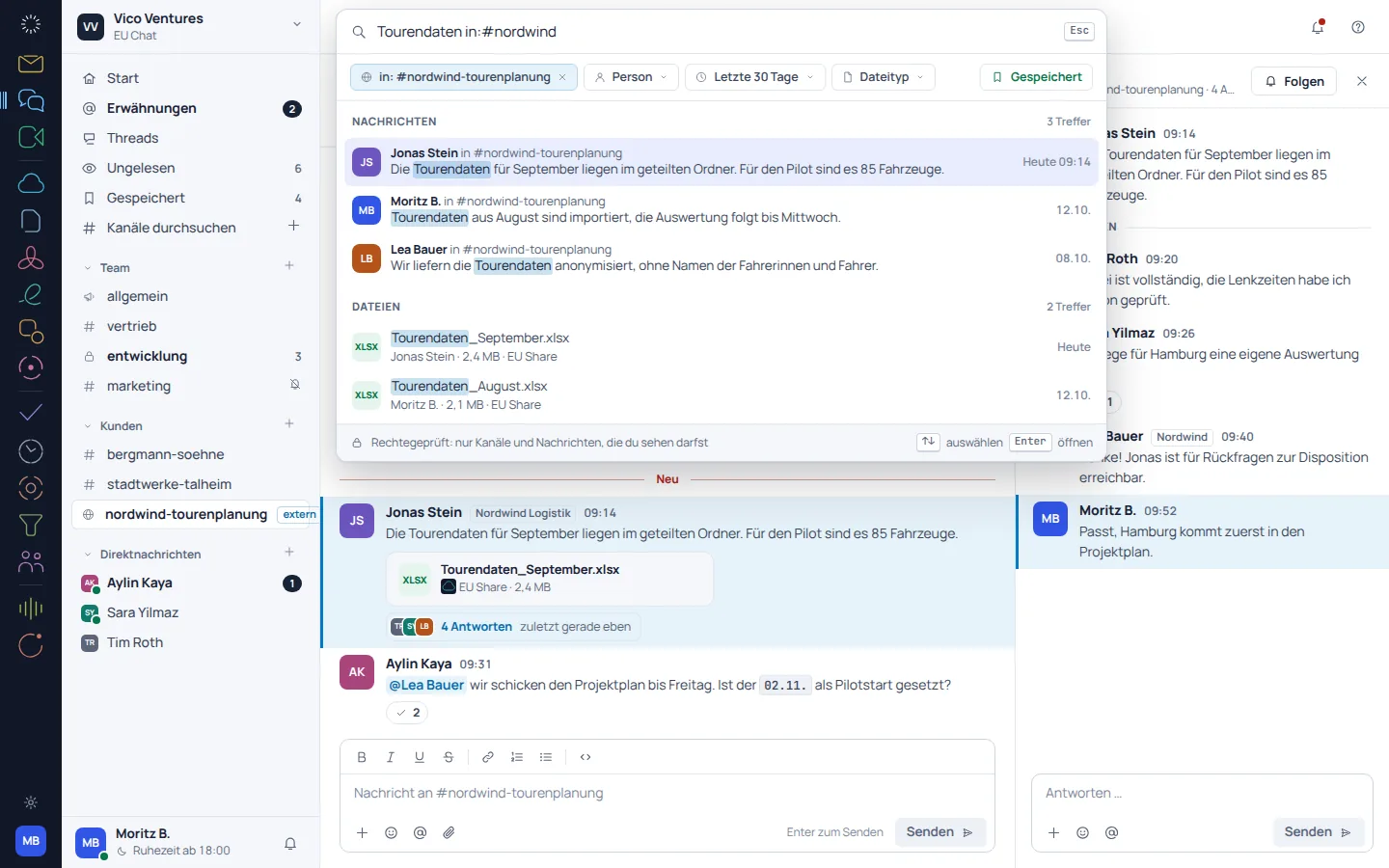Viewport: 1389px width, 868px height.
Task: Open the Tourendaten_September.xlsx attachment in chat
Action: pyautogui.click(x=550, y=579)
